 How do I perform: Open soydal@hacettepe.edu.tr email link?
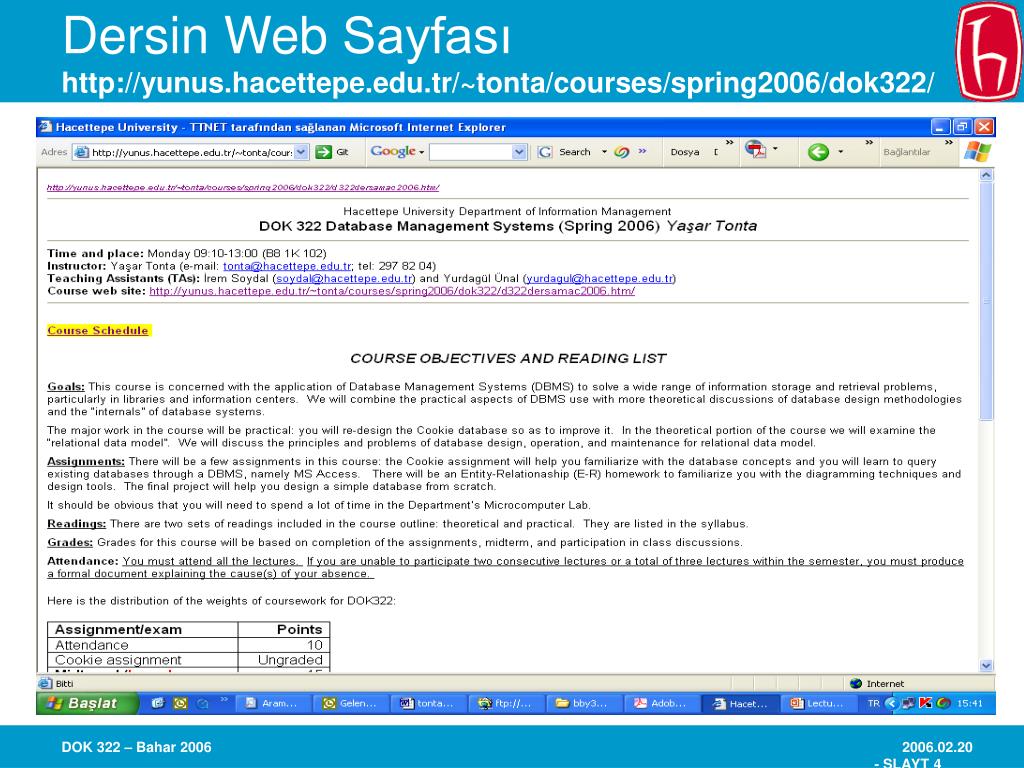[x=344, y=278]
